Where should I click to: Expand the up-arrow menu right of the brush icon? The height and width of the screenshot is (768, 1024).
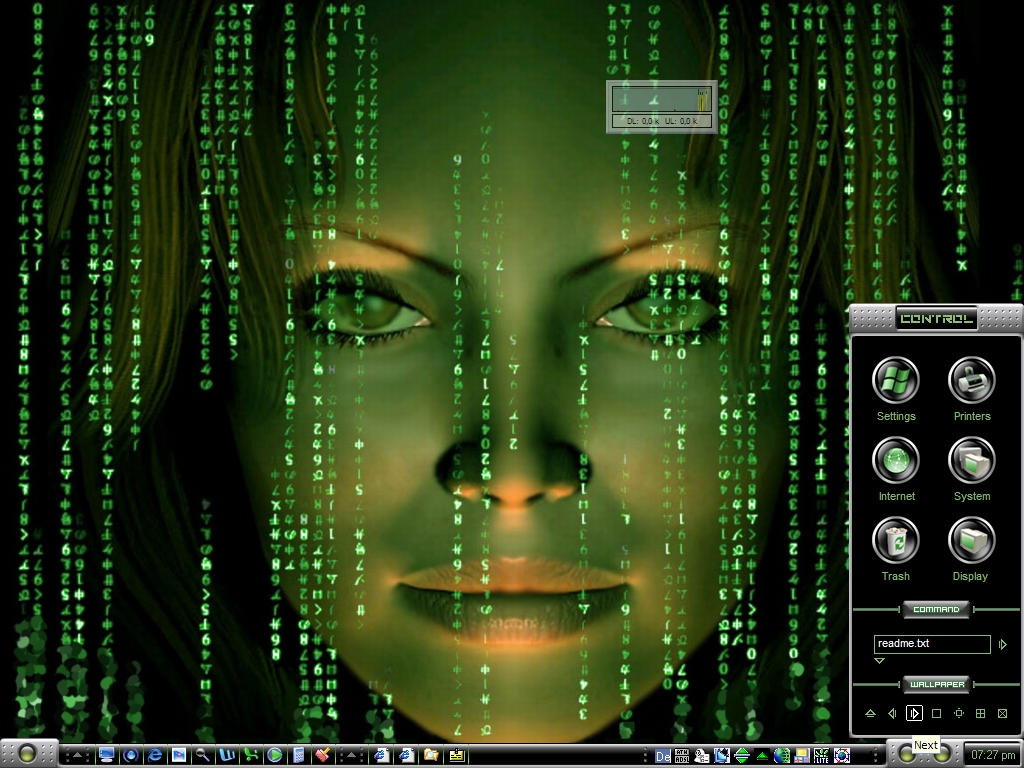point(351,755)
